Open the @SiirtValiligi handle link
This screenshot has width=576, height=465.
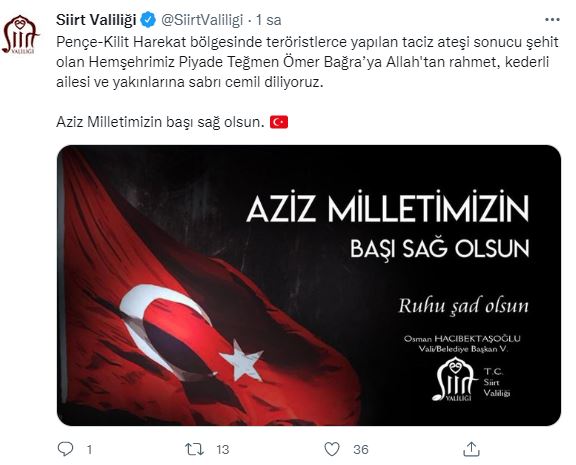coord(202,20)
